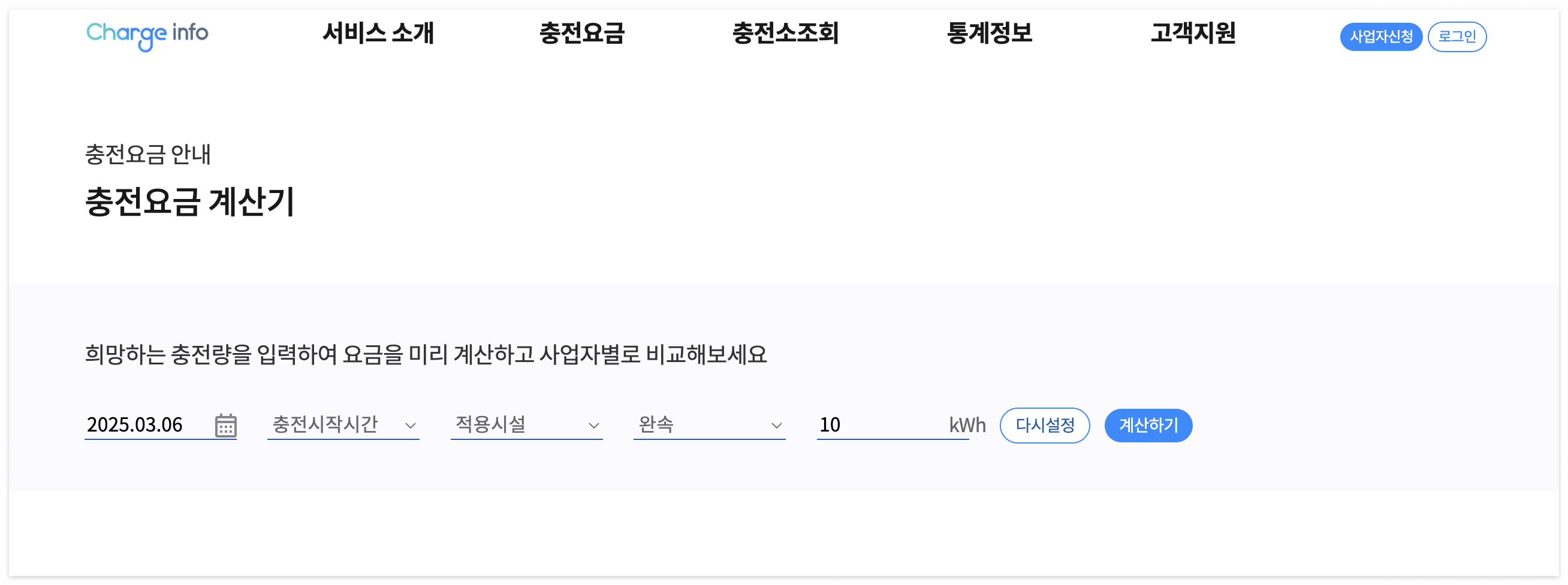The width and height of the screenshot is (1568, 585).
Task: Click the chevron beside 적용시설
Action: (595, 425)
